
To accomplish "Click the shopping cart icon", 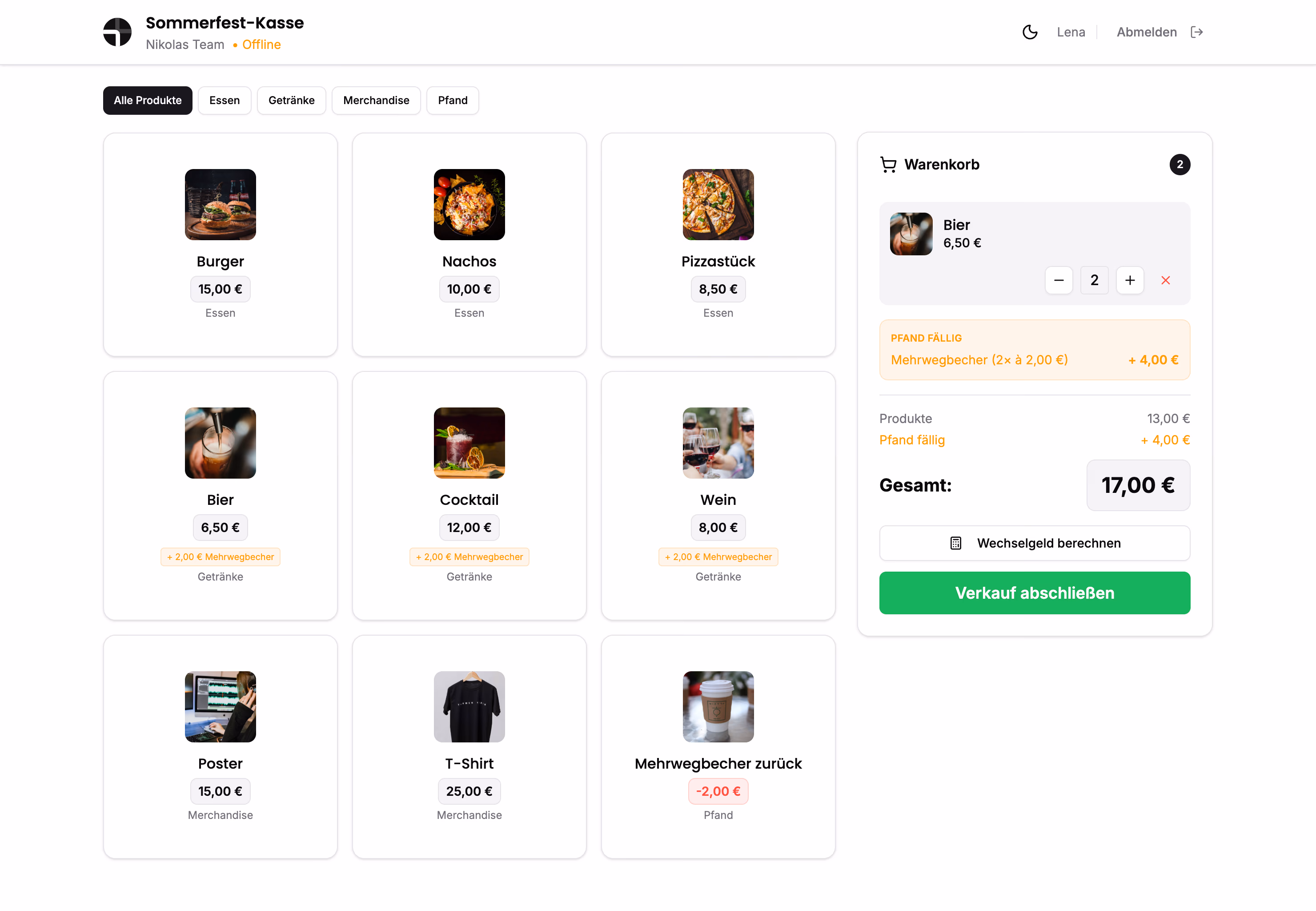I will point(888,165).
